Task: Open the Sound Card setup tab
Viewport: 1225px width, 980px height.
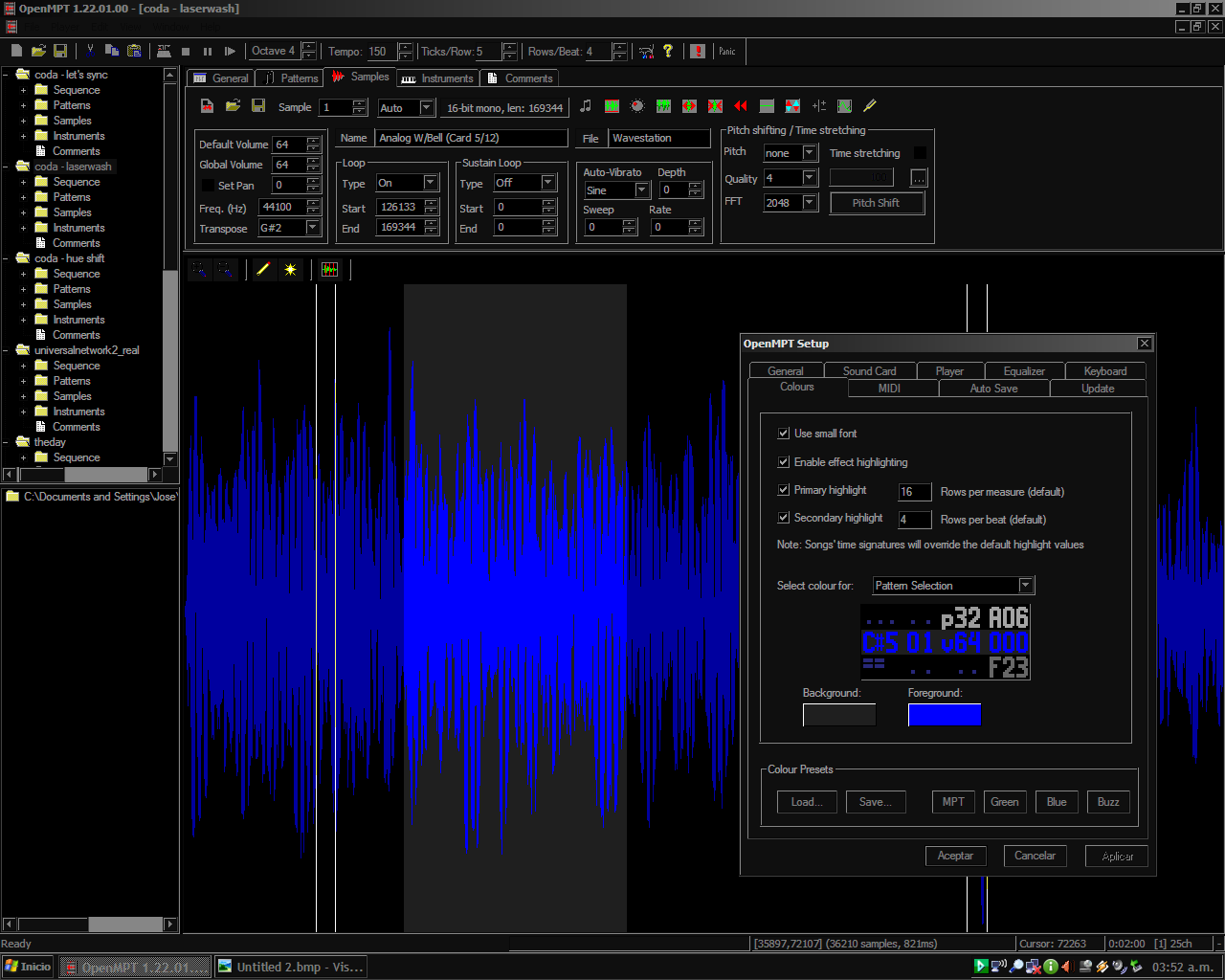Action: [869, 371]
